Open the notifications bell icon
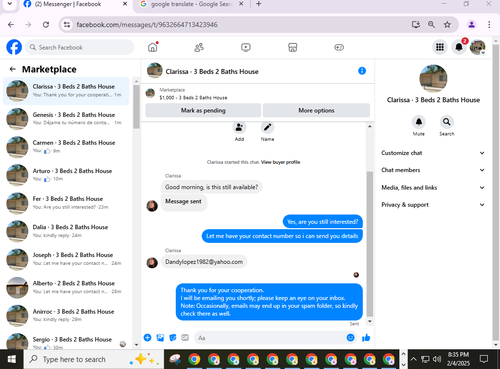The height and width of the screenshot is (369, 500). tap(459, 47)
